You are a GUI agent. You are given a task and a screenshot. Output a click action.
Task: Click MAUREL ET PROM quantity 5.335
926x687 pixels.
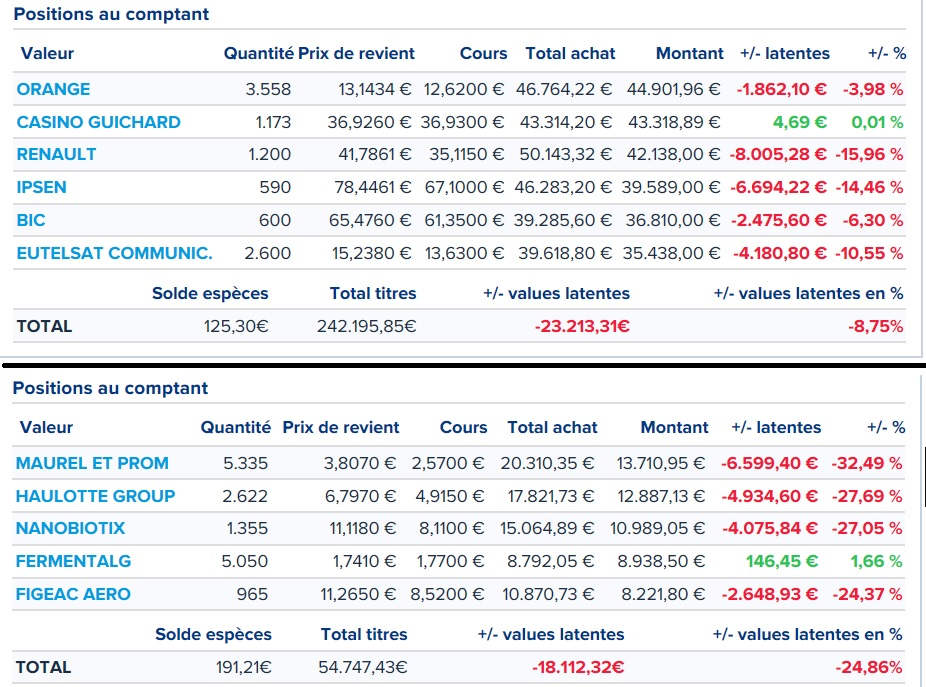click(x=246, y=463)
